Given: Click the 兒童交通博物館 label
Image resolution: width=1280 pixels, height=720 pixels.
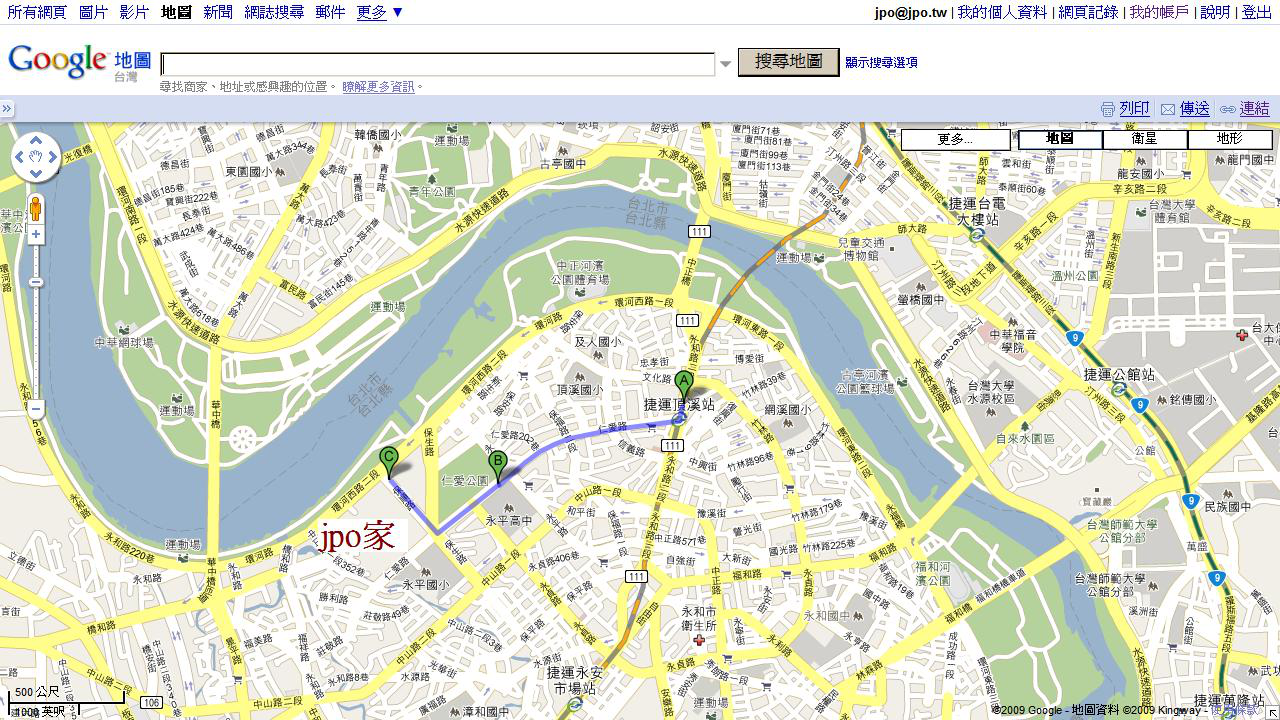Looking at the screenshot, I should pos(861,249).
